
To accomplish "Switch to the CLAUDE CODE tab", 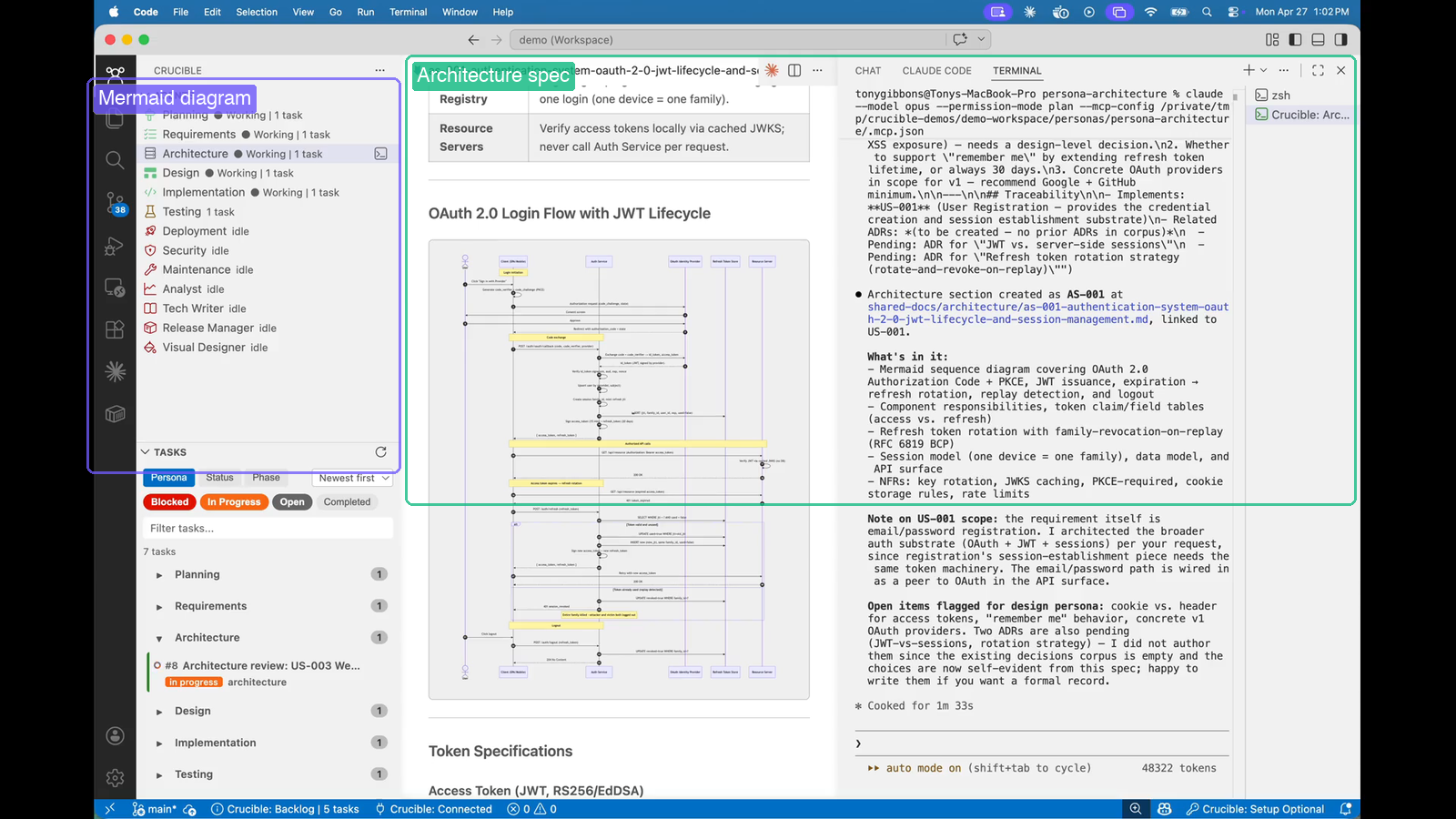I will coord(936,70).
